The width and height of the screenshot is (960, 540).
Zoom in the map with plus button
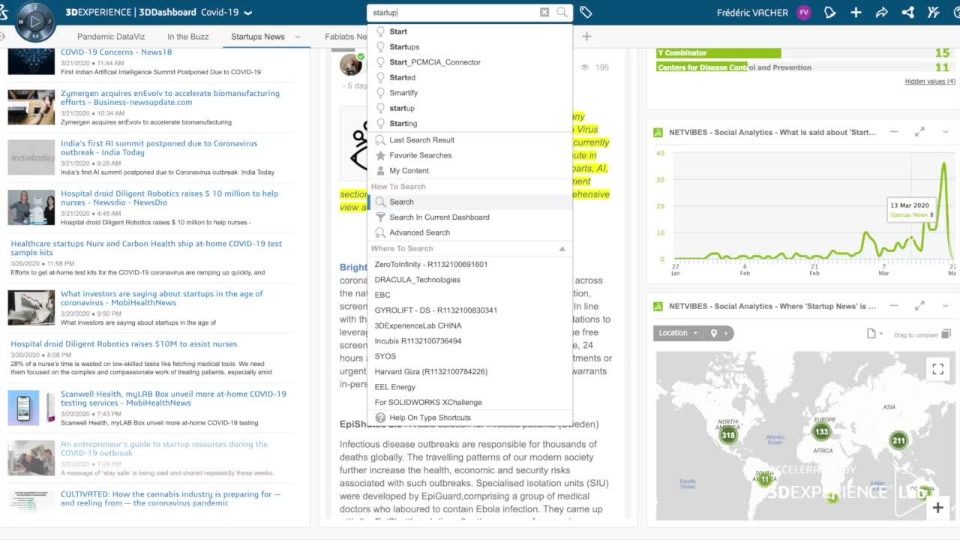(x=937, y=508)
